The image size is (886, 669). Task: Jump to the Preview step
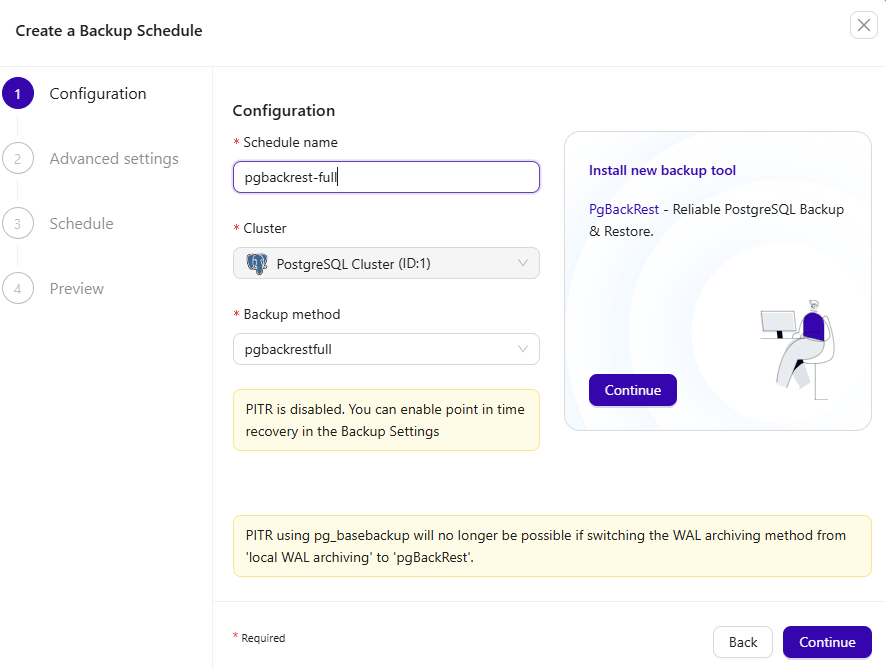[77, 289]
